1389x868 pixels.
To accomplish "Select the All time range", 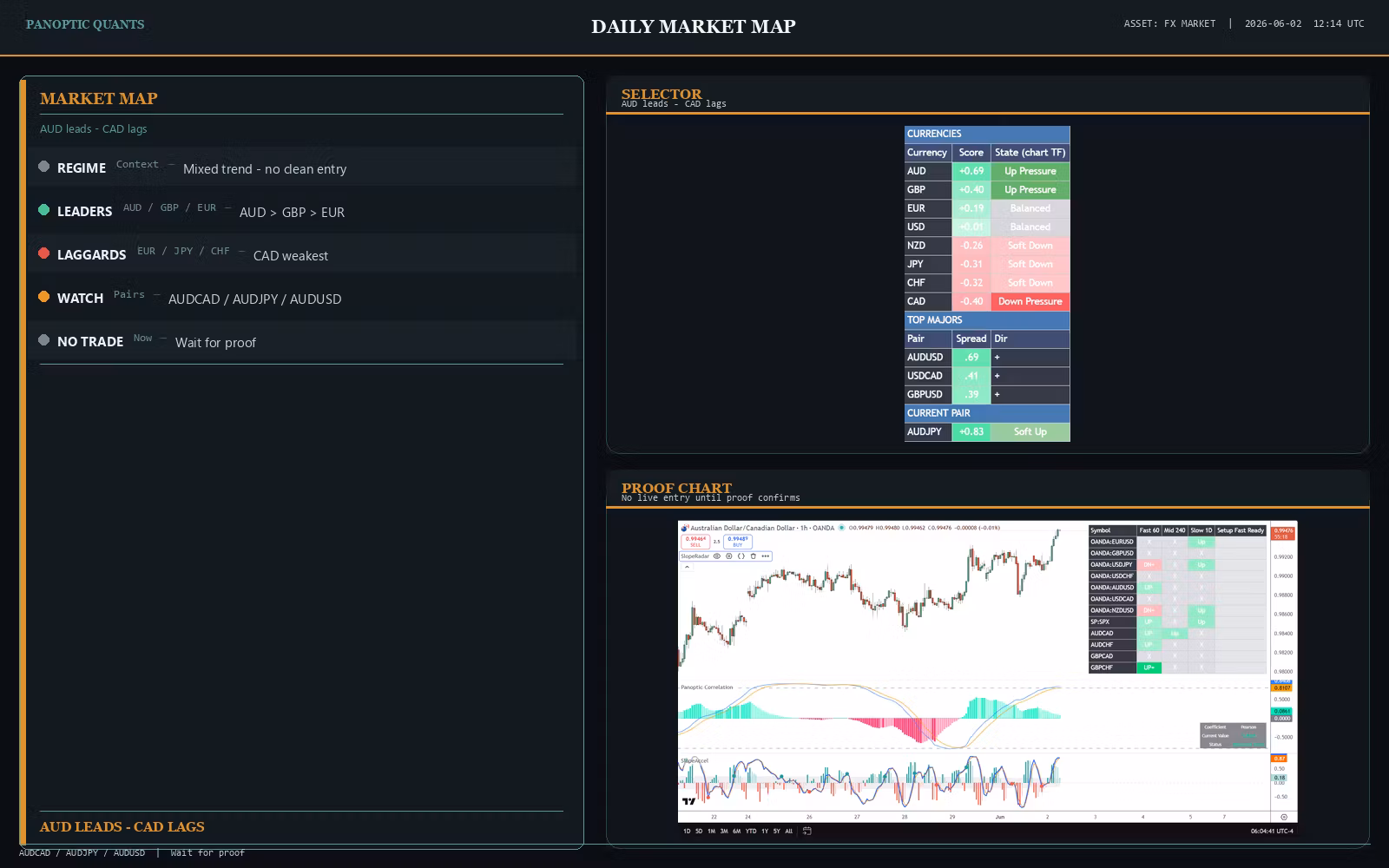I will (788, 831).
